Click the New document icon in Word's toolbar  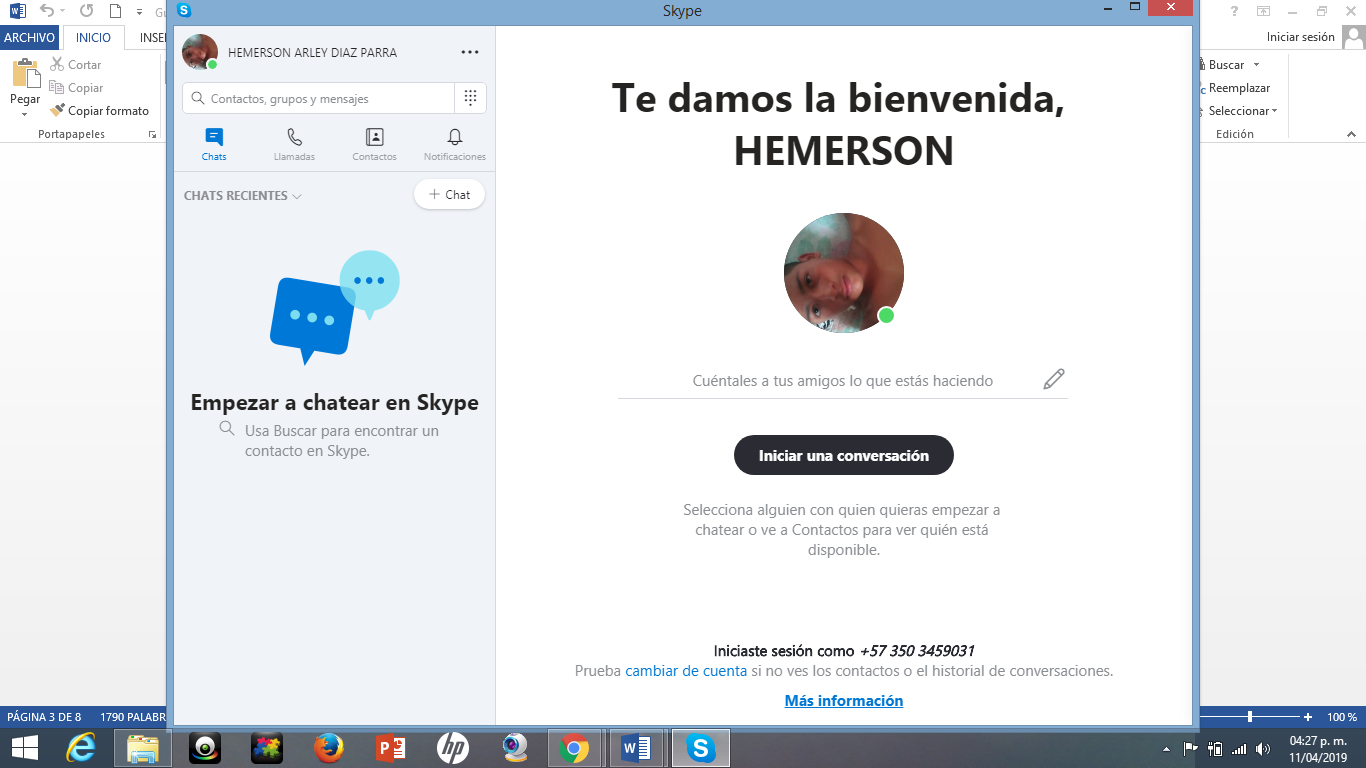115,11
